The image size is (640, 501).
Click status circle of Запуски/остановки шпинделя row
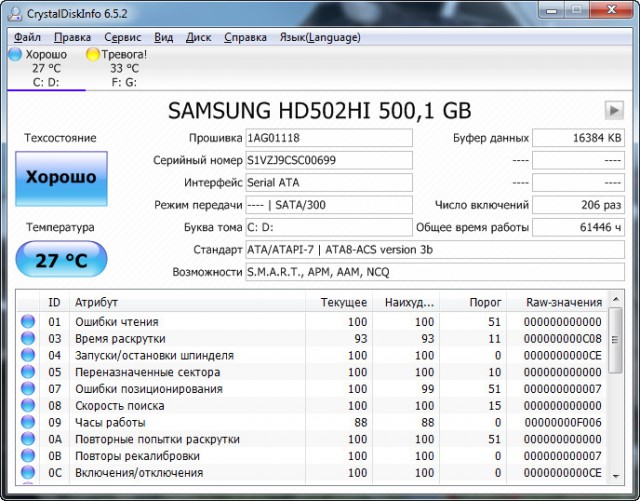[28, 355]
